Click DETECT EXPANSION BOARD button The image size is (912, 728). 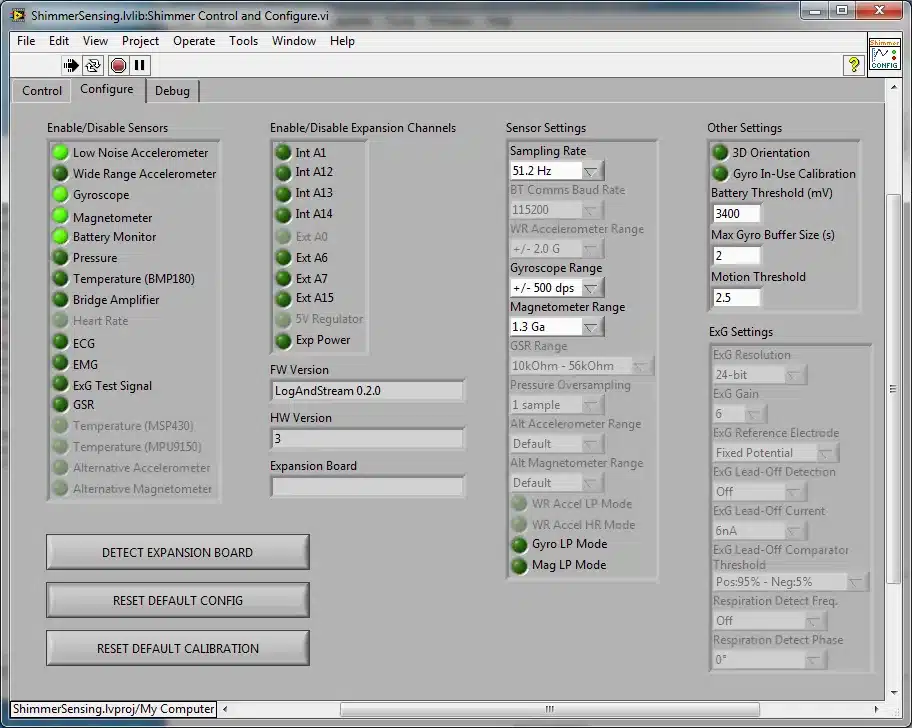pos(177,552)
